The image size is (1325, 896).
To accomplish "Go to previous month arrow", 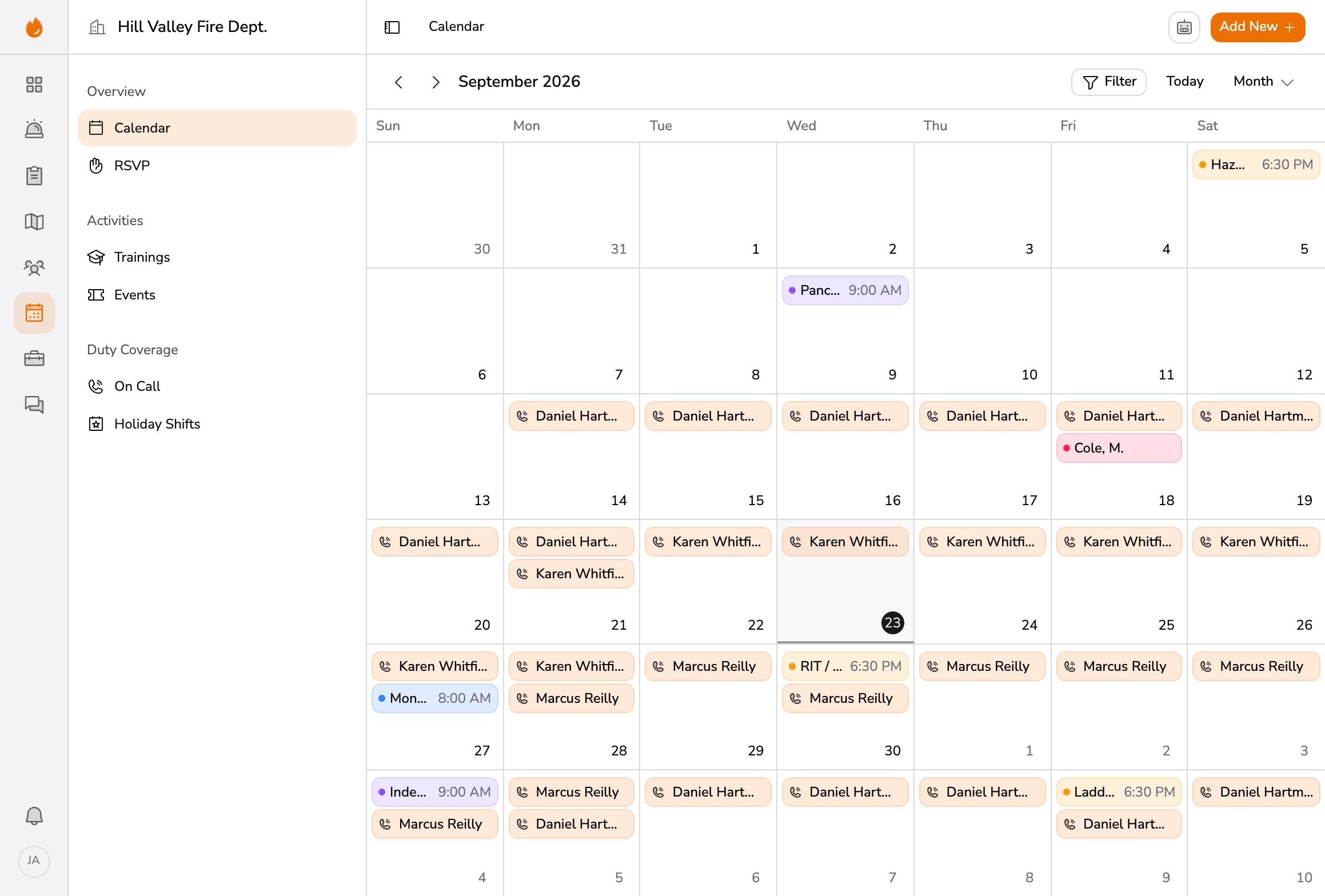I will (x=399, y=82).
